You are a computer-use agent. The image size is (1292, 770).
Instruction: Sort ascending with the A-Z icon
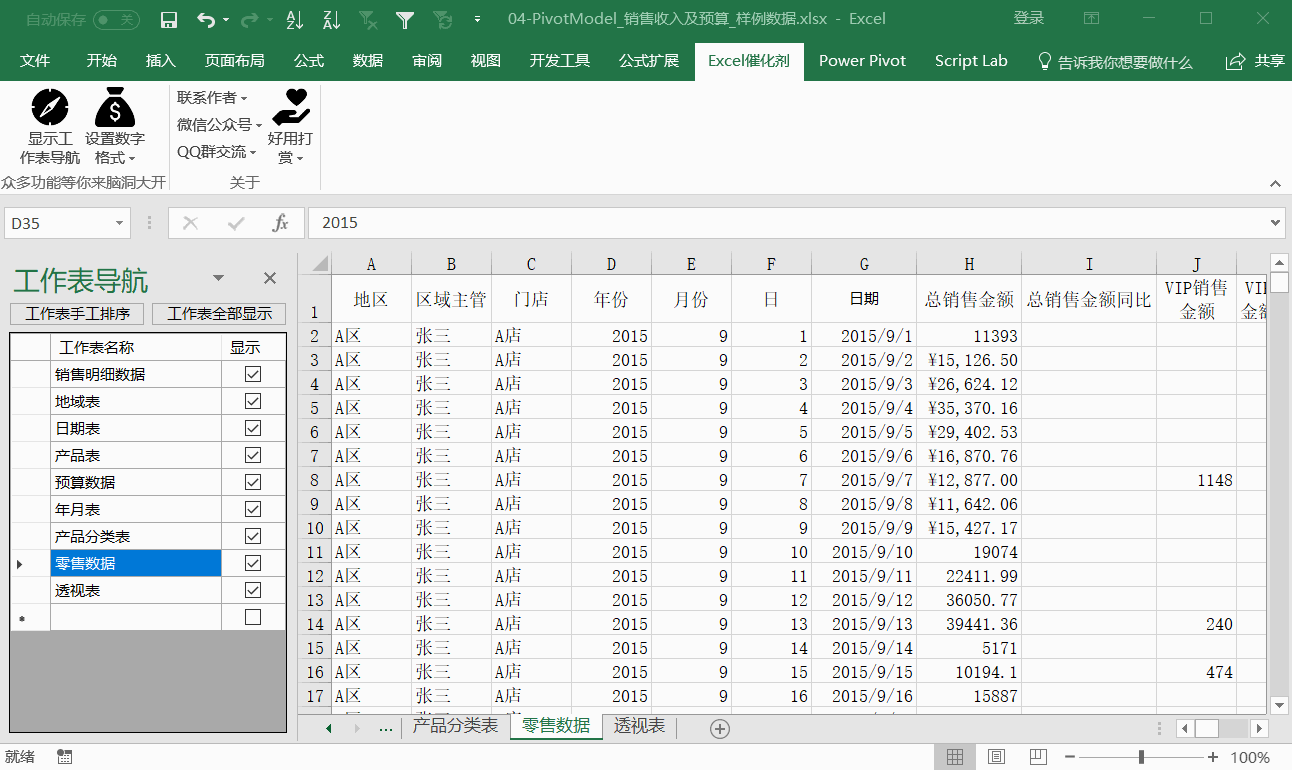[x=294, y=19]
